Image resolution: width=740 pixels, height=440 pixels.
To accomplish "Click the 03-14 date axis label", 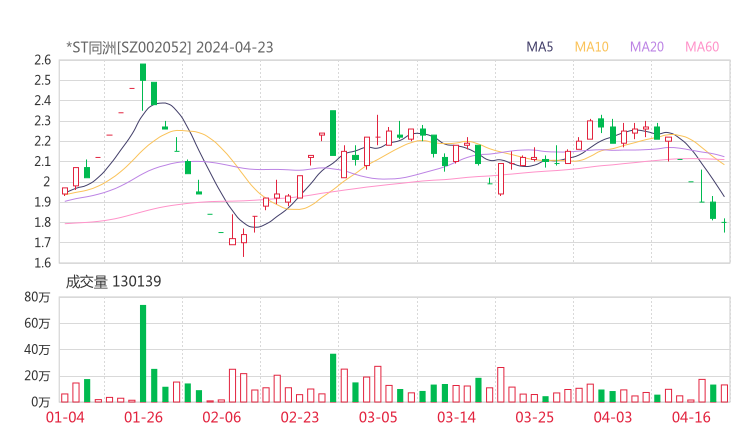I will (456, 417).
